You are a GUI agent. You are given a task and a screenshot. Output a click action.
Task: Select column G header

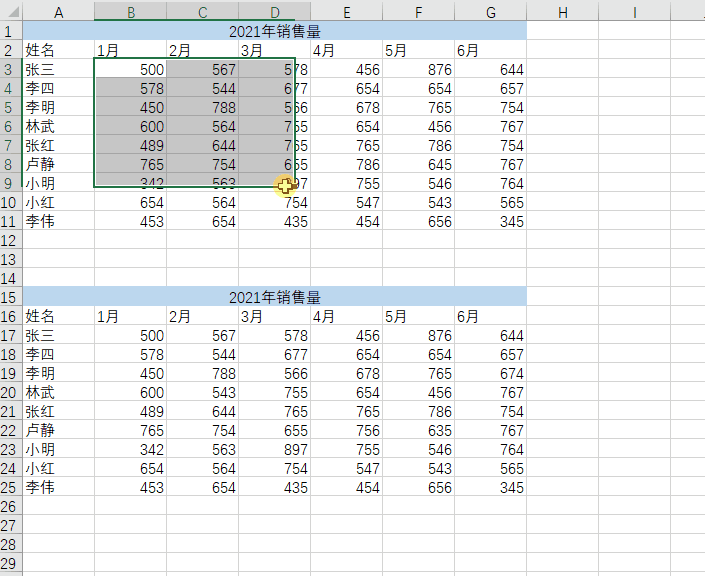(x=491, y=12)
